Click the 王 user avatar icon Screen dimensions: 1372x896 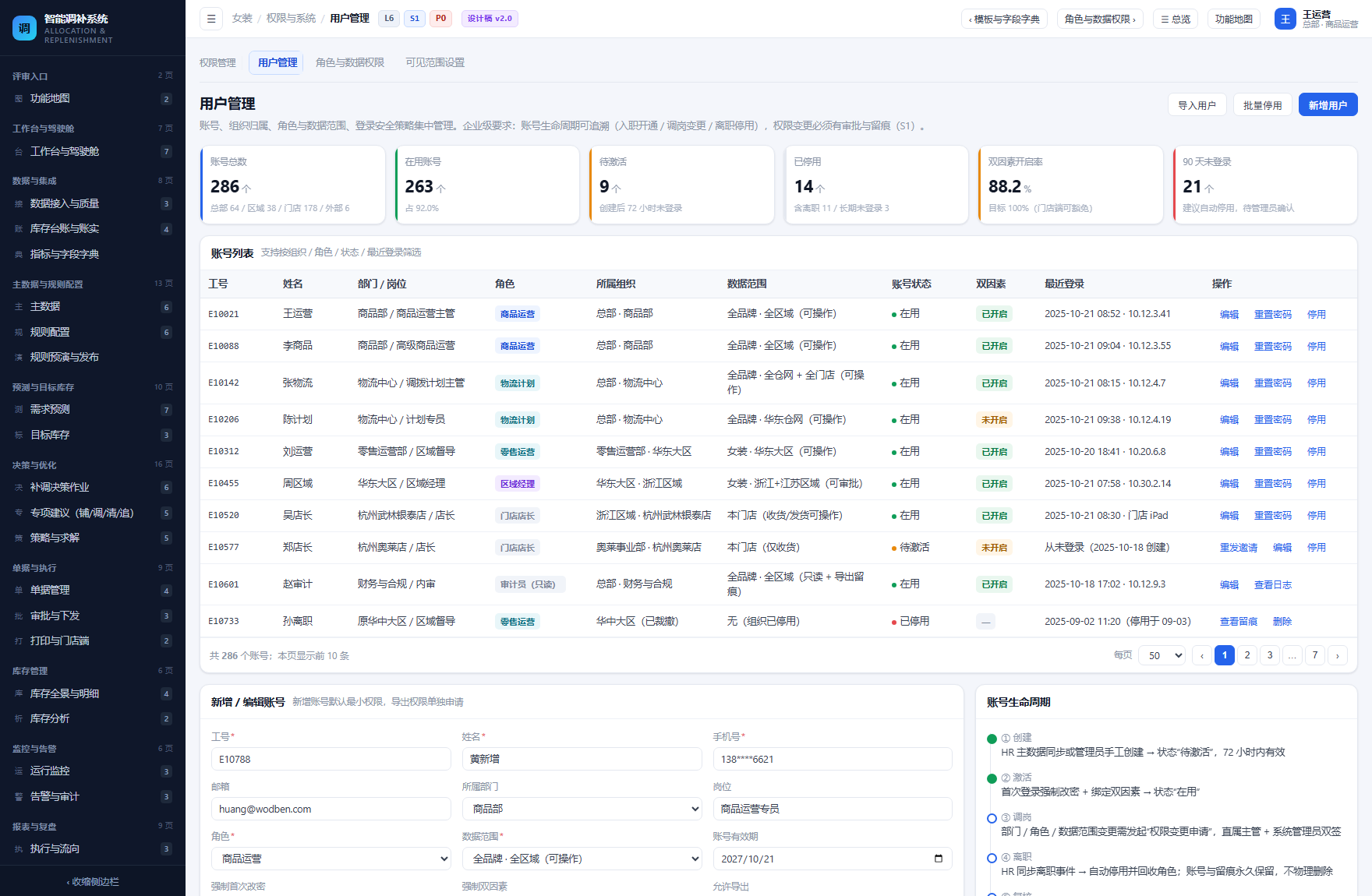(x=1285, y=19)
